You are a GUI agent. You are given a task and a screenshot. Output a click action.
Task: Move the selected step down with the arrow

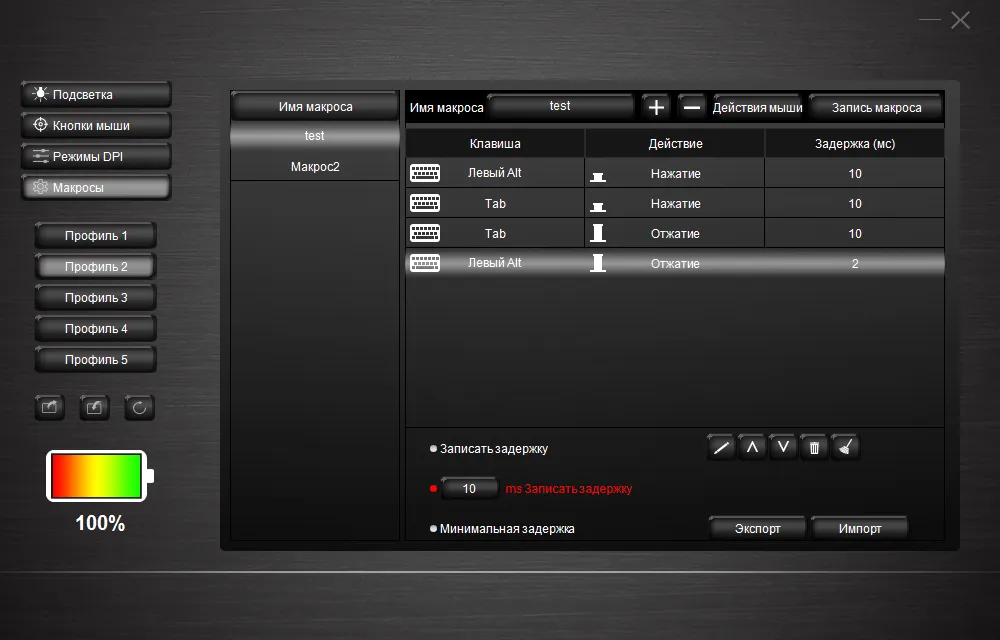(783, 448)
